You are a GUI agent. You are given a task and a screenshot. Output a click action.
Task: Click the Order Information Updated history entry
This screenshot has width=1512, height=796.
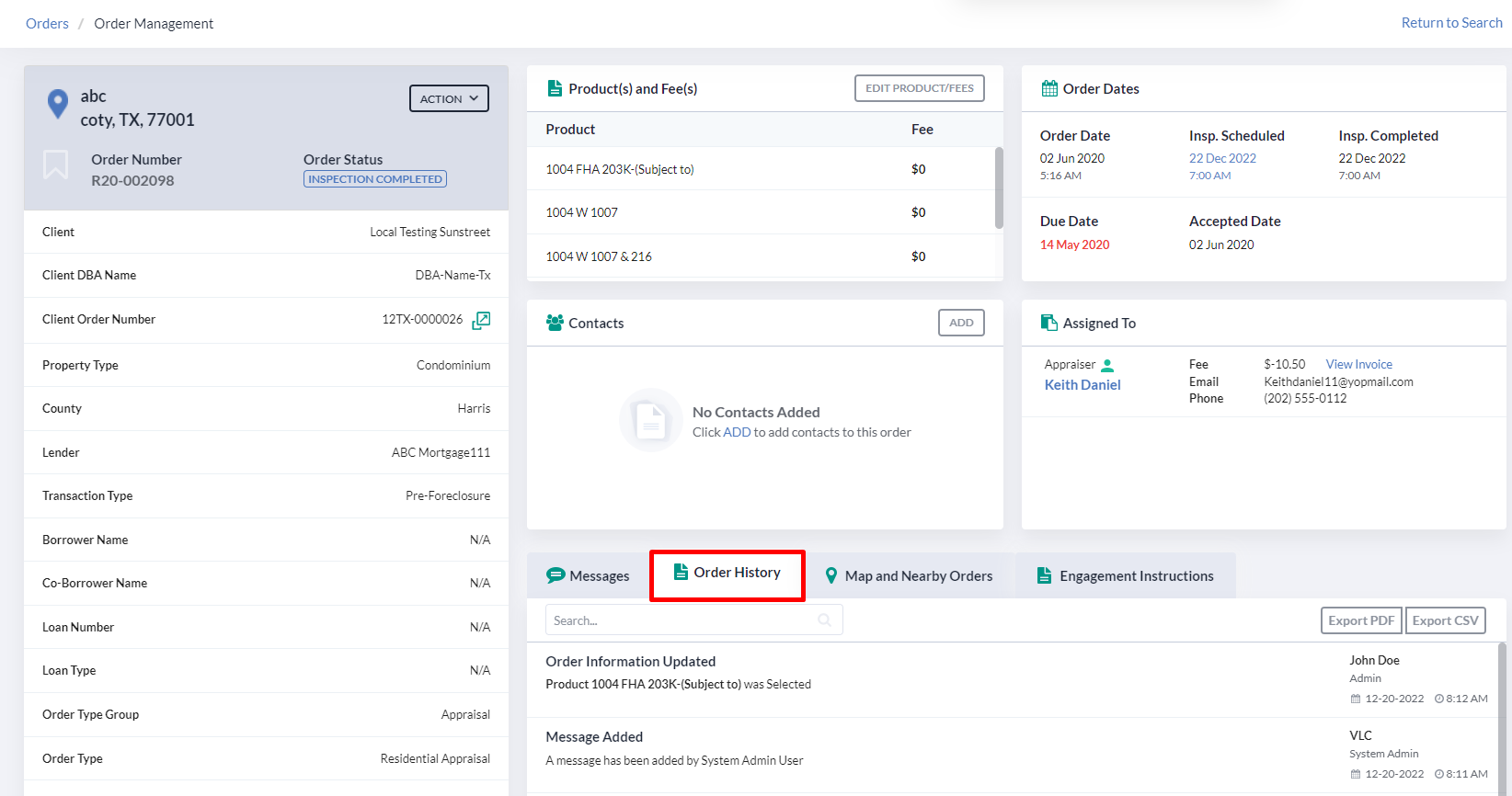(x=1012, y=680)
